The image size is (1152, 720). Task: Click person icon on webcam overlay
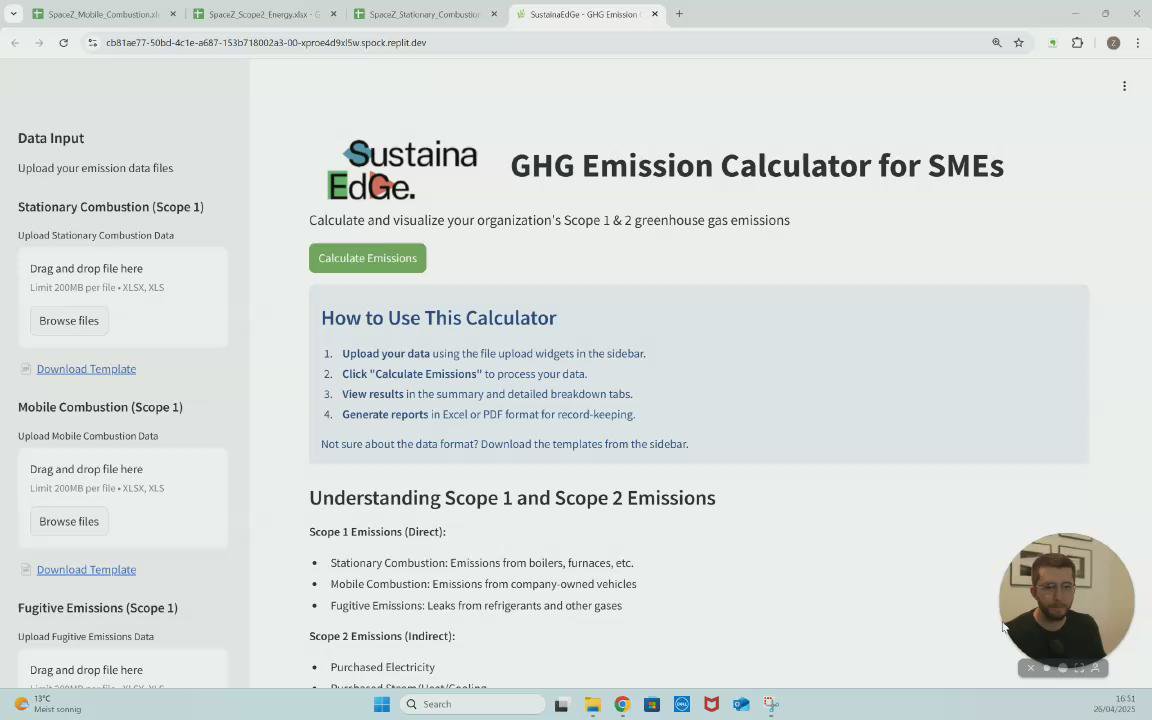[x=1095, y=668]
